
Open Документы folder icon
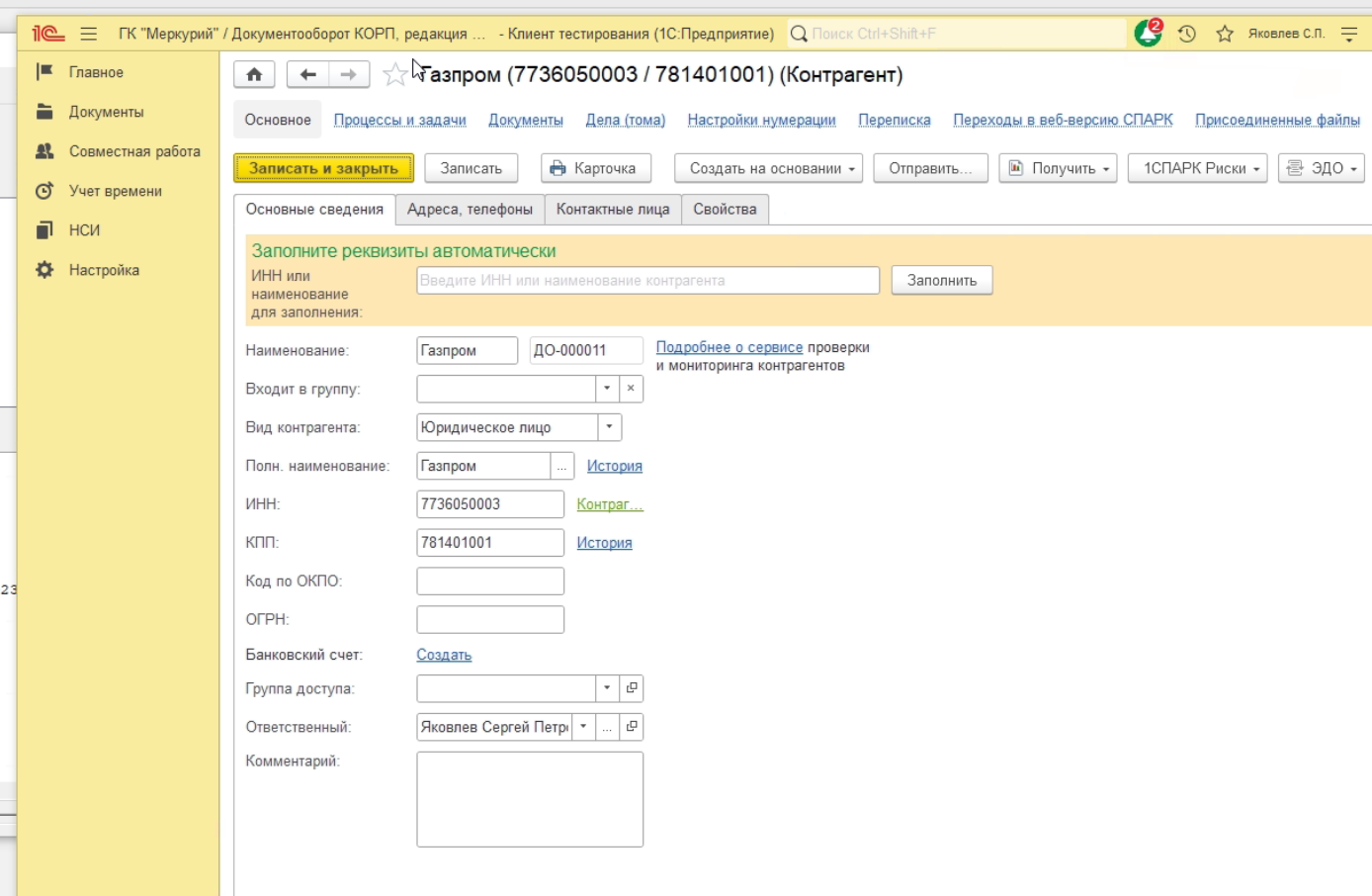pos(44,112)
